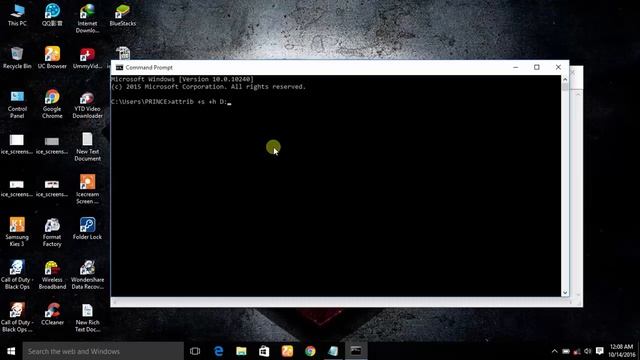The image size is (640, 360).
Task: Minimize the Command Prompt window
Action: tap(516, 67)
